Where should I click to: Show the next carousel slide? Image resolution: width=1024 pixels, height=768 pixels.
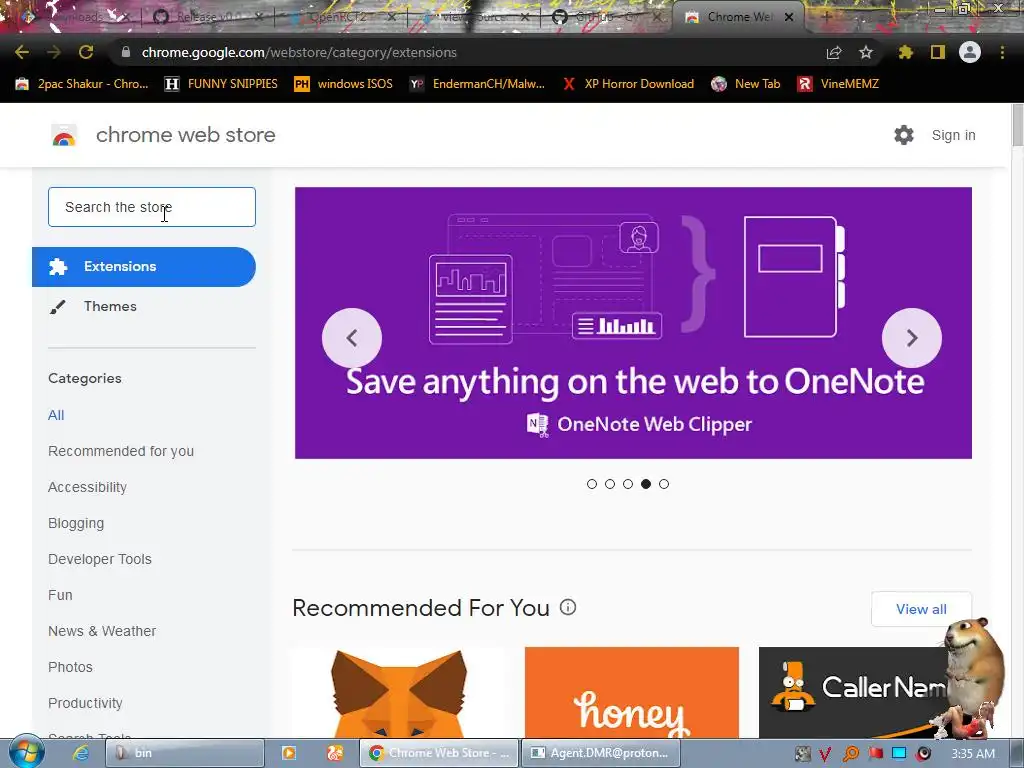point(912,338)
